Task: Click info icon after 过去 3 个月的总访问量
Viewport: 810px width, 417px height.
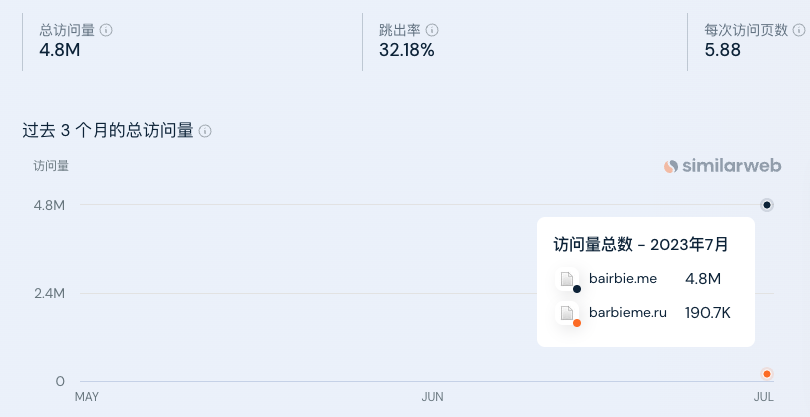Action: tap(205, 131)
